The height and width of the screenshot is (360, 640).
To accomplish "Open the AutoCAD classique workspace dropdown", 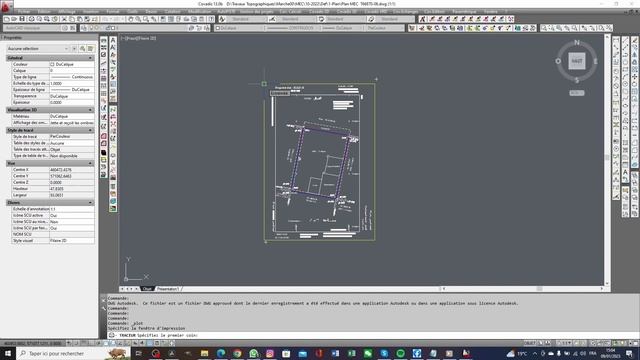I will tap(32, 28).
